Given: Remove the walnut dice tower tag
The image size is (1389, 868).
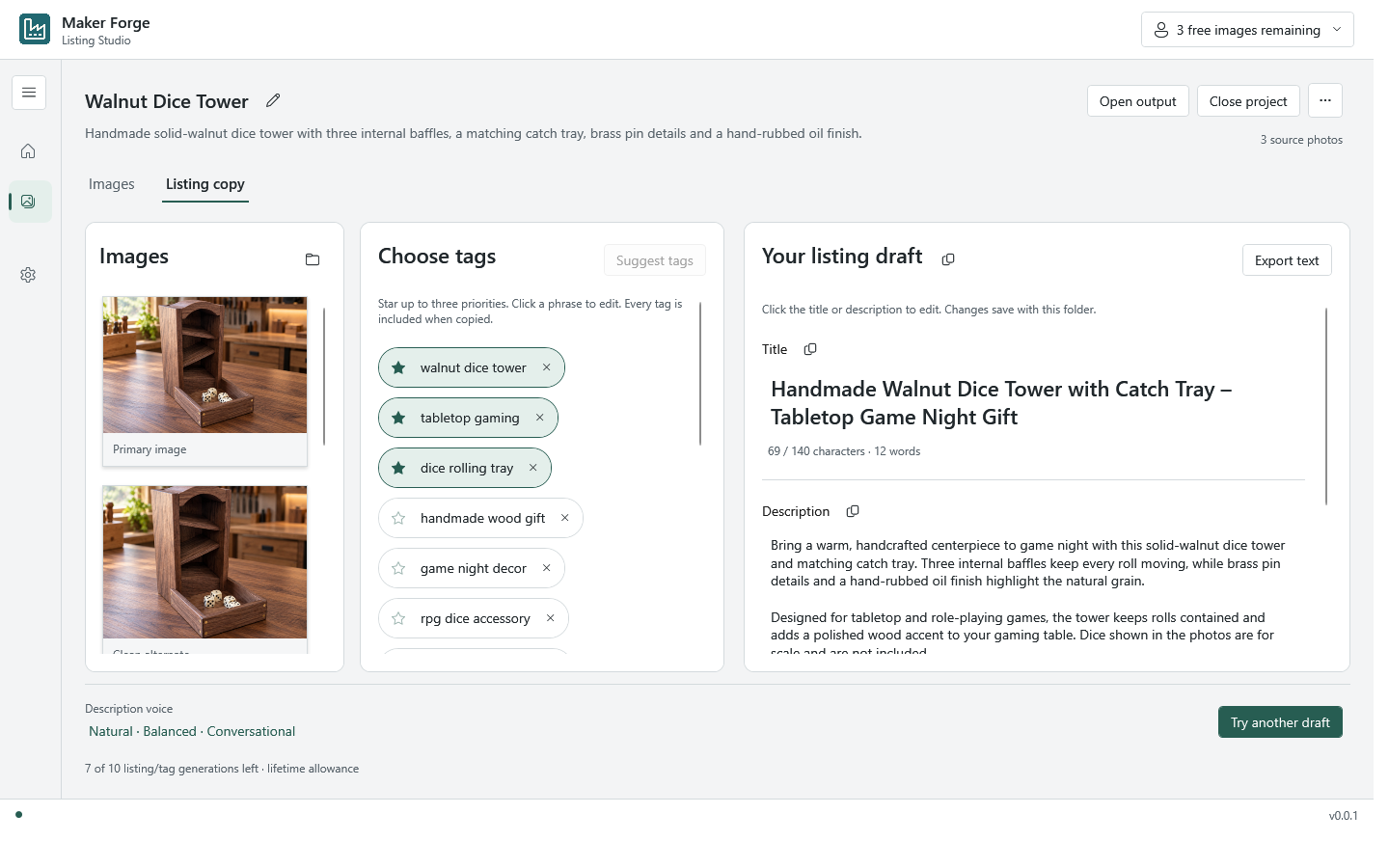Looking at the screenshot, I should click(547, 367).
